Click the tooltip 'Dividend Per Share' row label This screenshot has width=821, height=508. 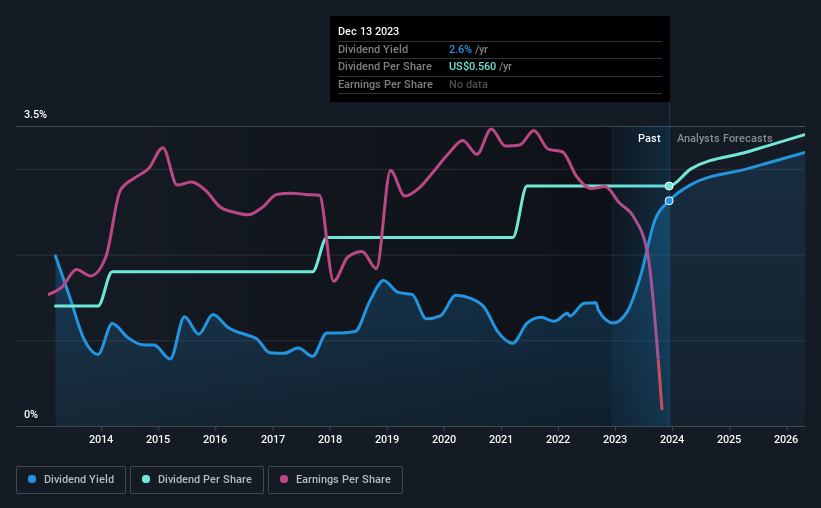pos(385,67)
